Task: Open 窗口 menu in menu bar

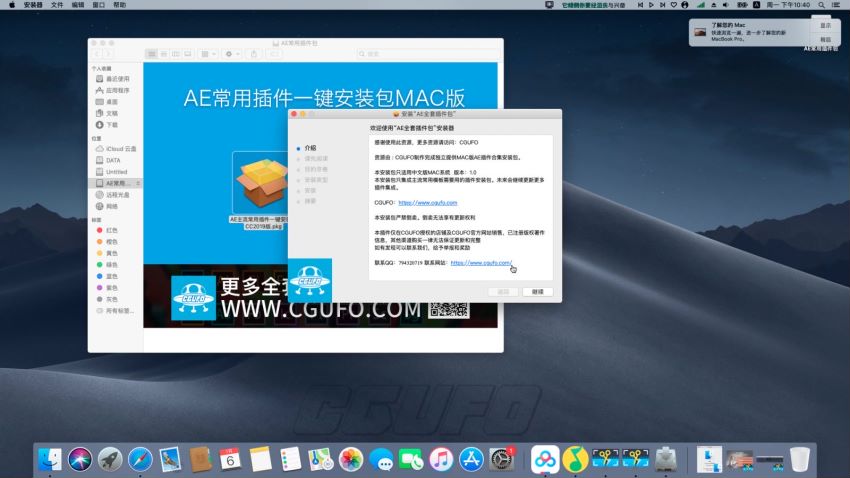Action: pyautogui.click(x=99, y=5)
